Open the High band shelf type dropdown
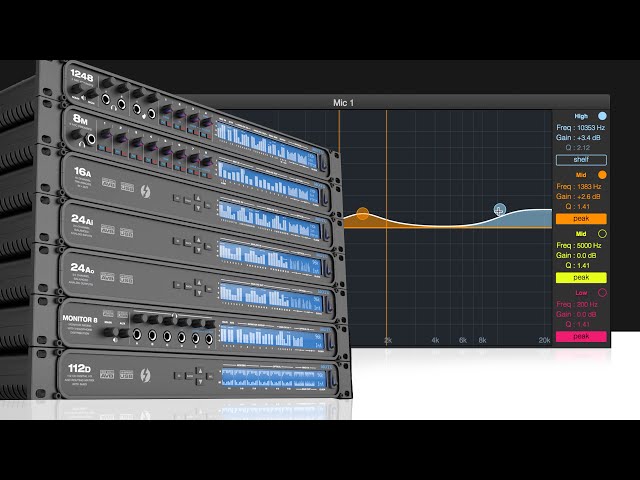This screenshot has width=640, height=480. [x=581, y=159]
